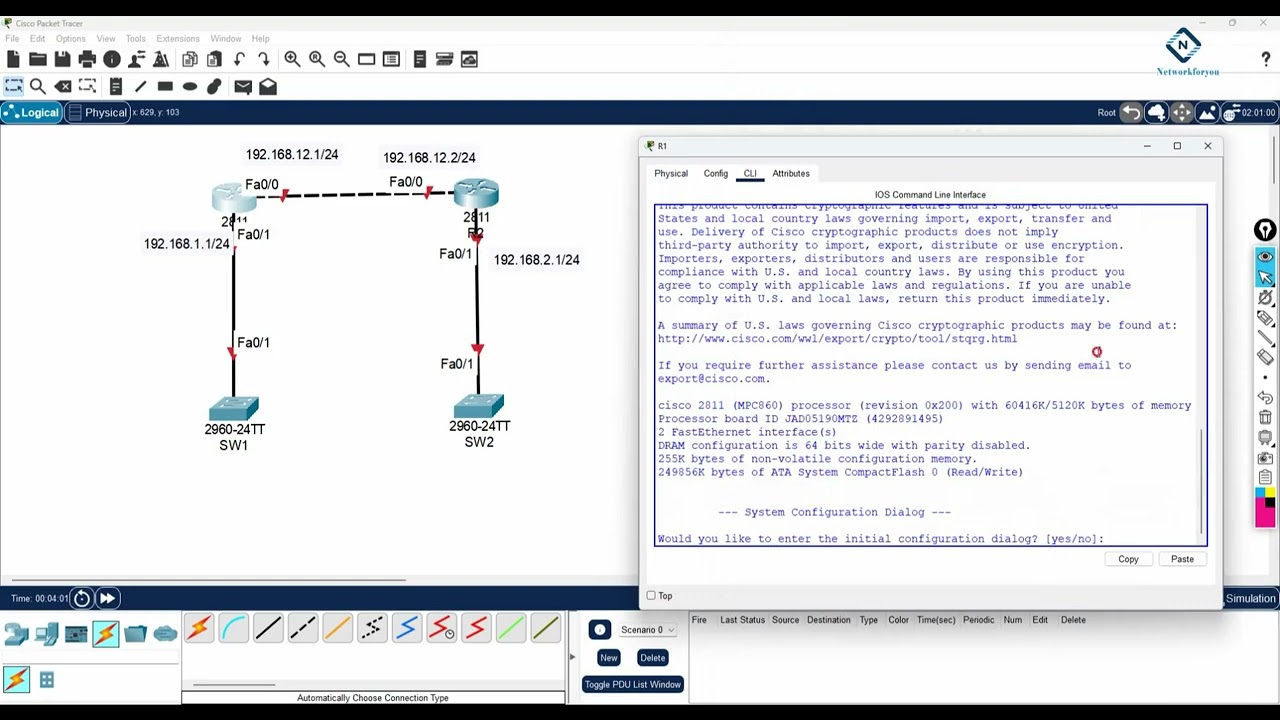
Task: Choose the Copper Cross-Over dashed cable
Action: (x=302, y=628)
